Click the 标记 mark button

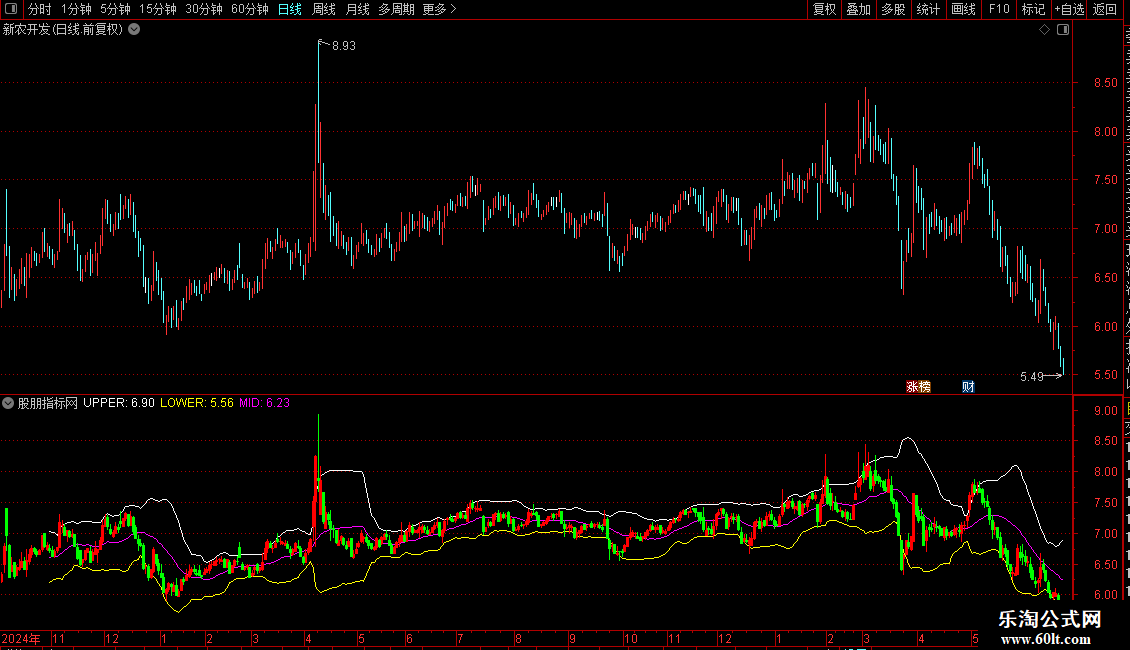click(1033, 9)
